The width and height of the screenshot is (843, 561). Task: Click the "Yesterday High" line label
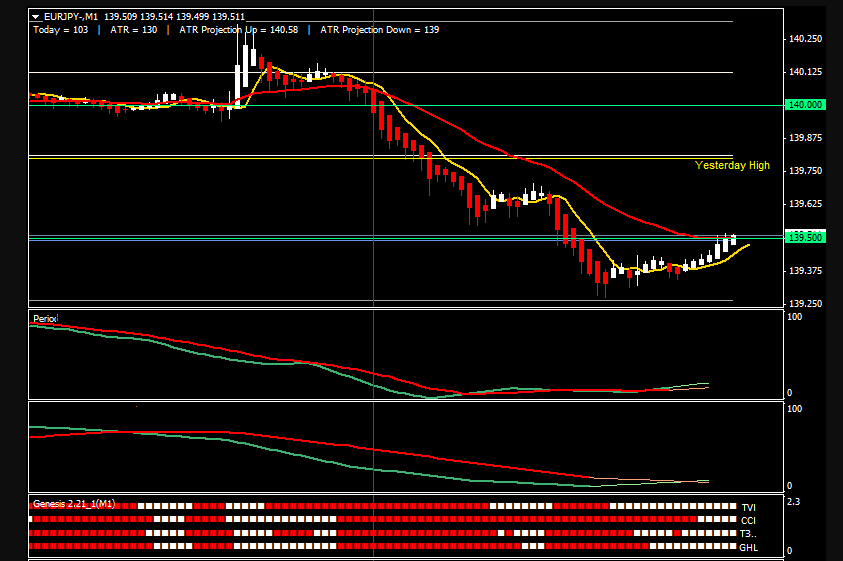pos(732,165)
